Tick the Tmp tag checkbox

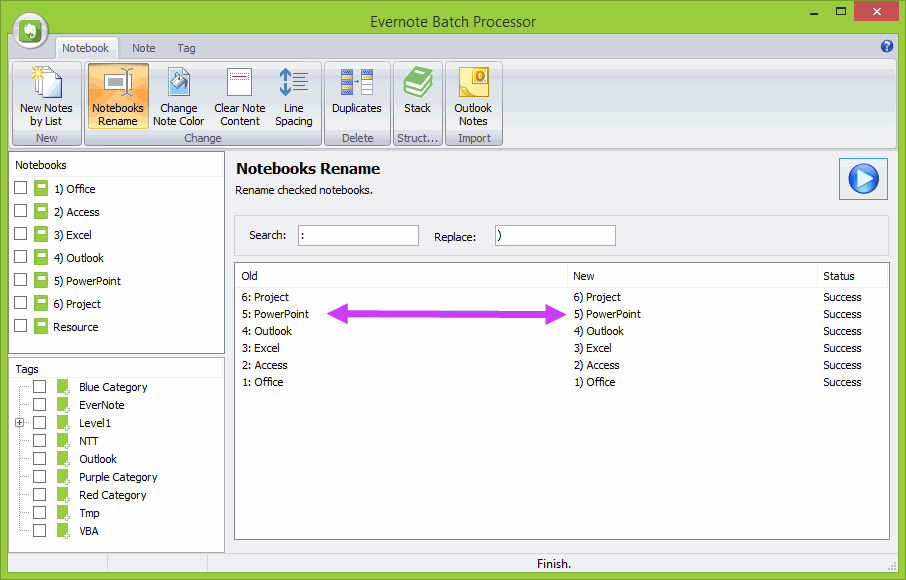click(x=39, y=512)
